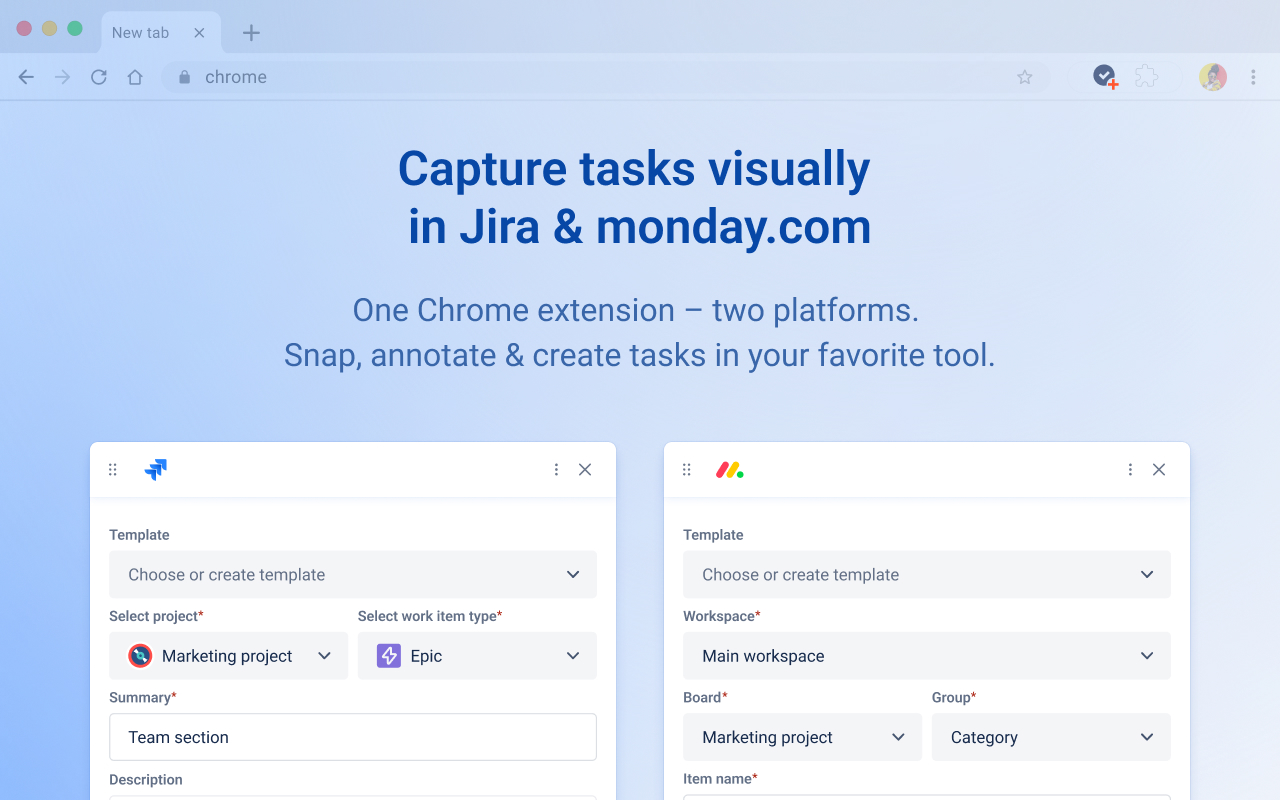Click the Summary field containing Team section
This screenshot has height=800, width=1280.
[x=352, y=737]
